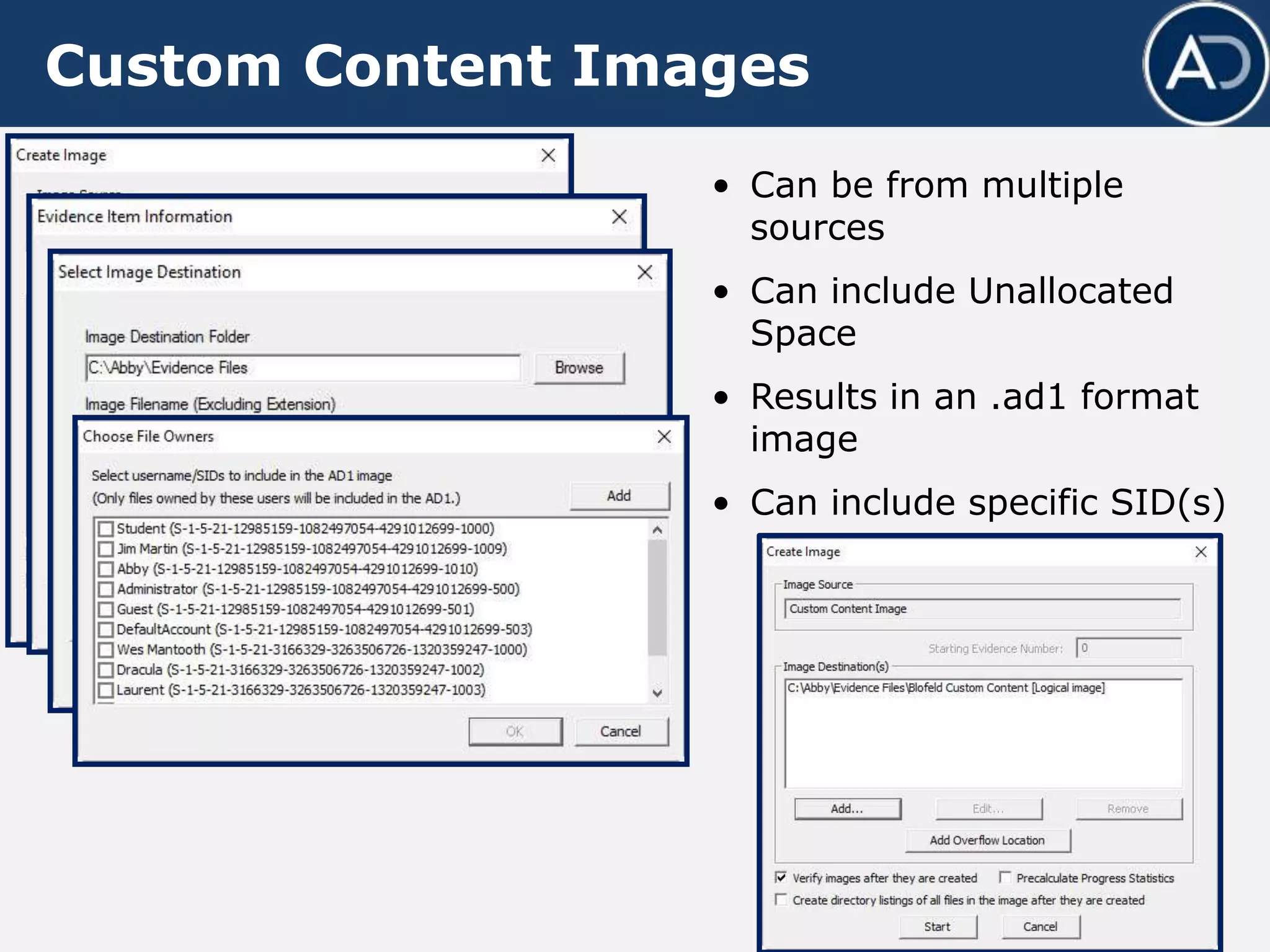
Task: Toggle Verify images after they are created
Action: (x=781, y=878)
